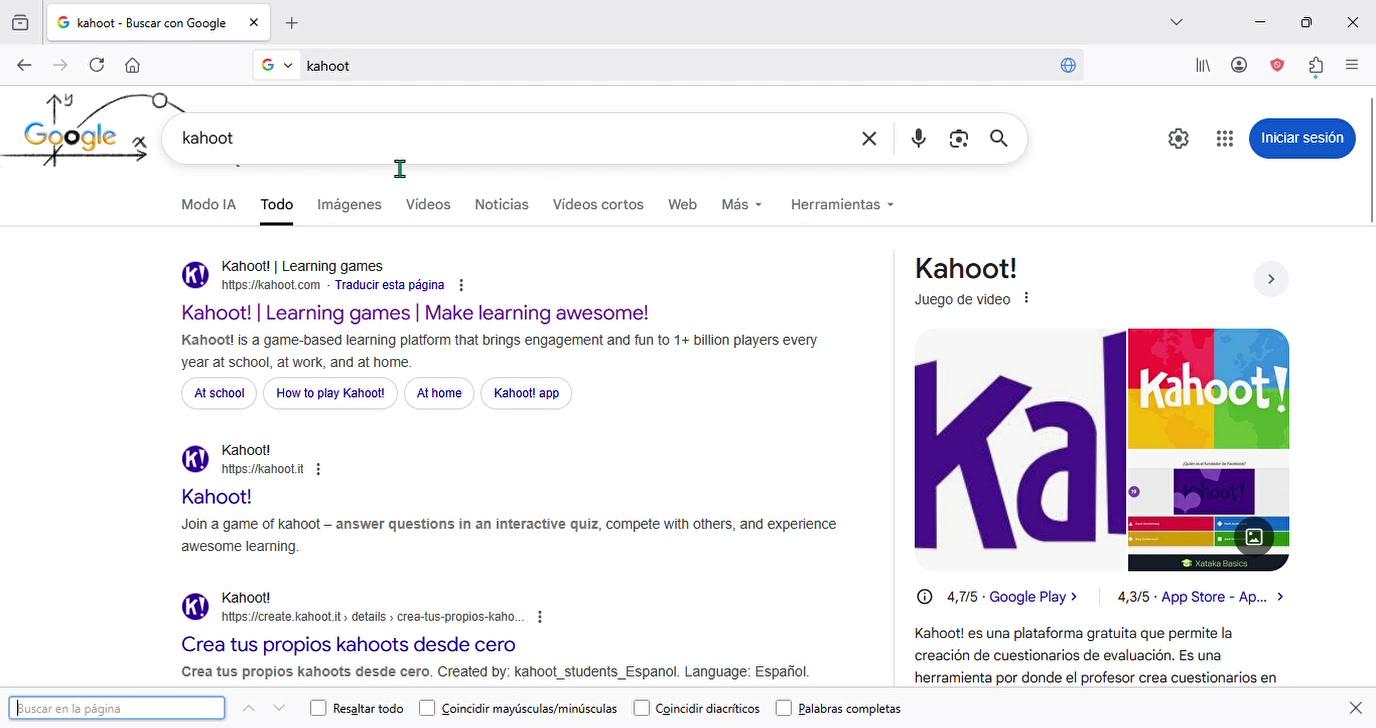Viewport: 1376px width, 728px height.
Task: Open options menu for kahoot.it result
Action: [318, 469]
